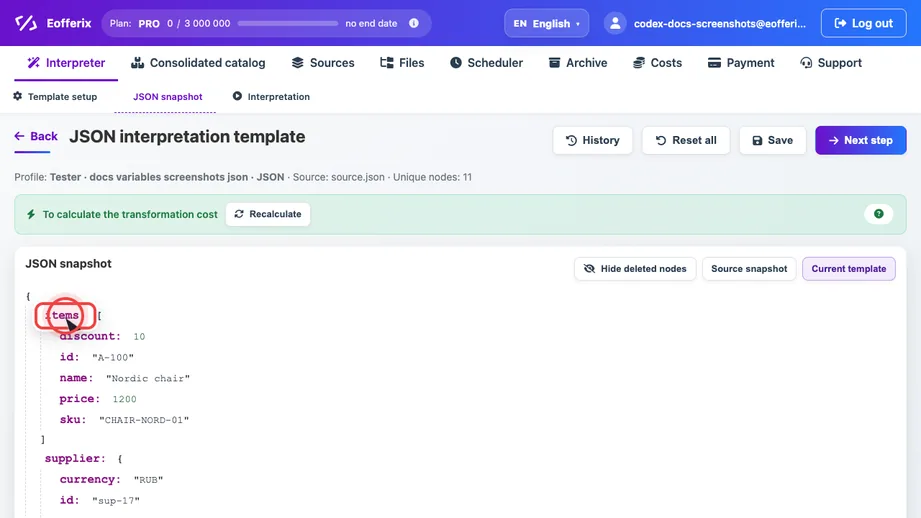The image size is (921, 518).
Task: Click the items node key
Action: coord(63,315)
